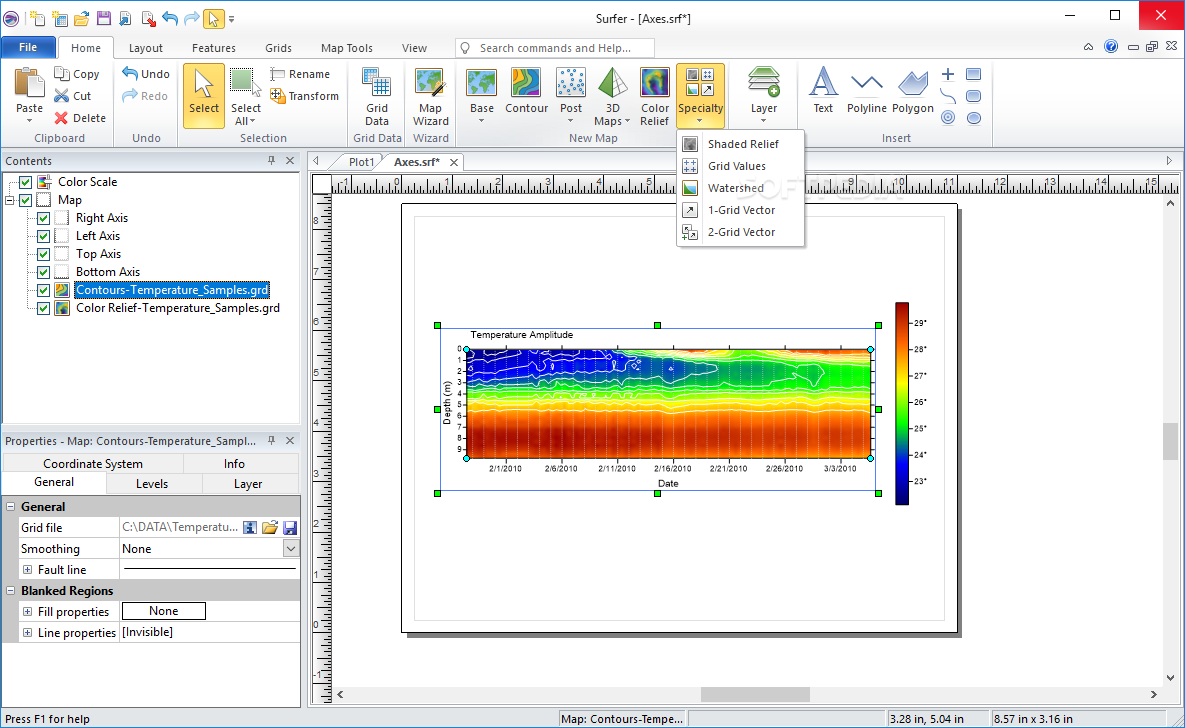The width and height of the screenshot is (1185, 728).
Task: Copy the selected object
Action: point(77,74)
